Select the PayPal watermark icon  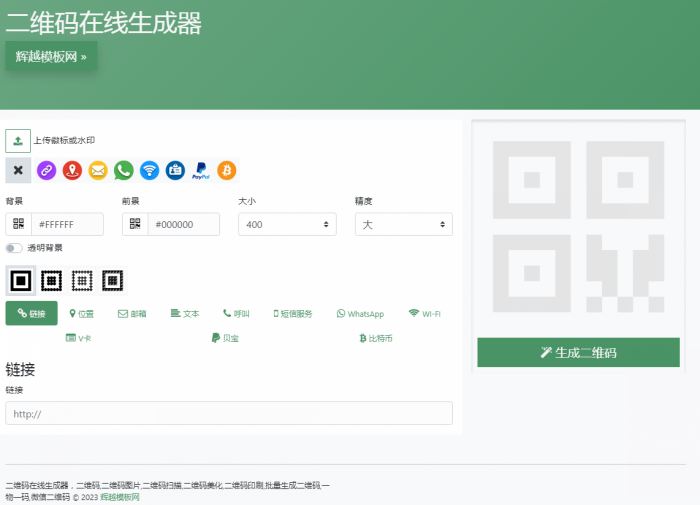click(201, 171)
